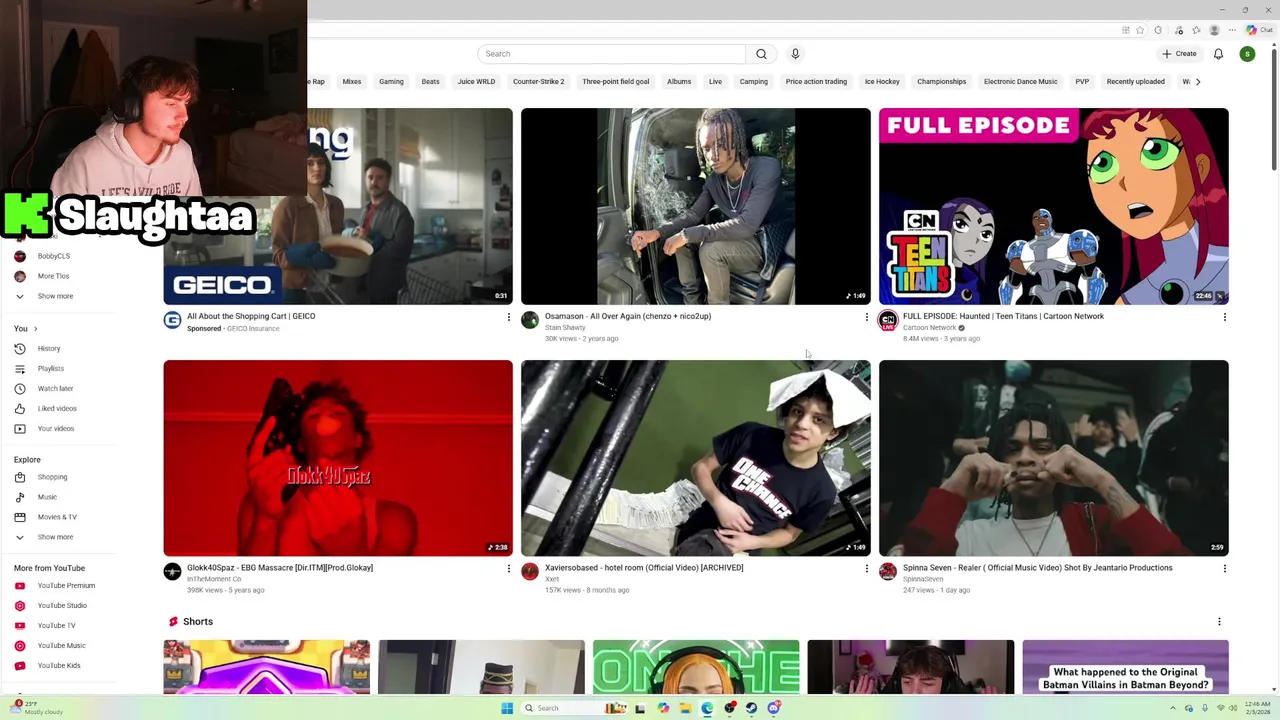The image size is (1280, 720).
Task: Open the Batman Beyond villains Short
Action: 1125,667
